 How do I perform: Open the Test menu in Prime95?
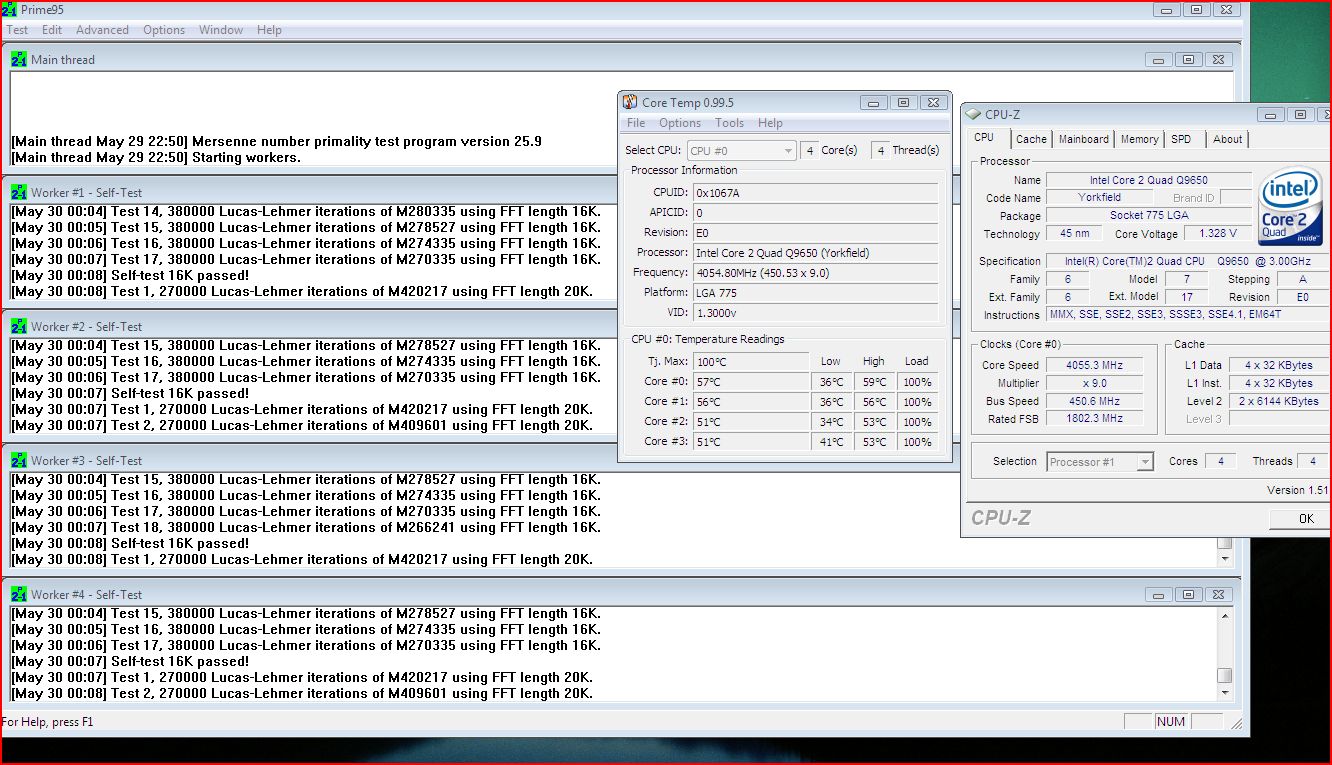pos(17,30)
